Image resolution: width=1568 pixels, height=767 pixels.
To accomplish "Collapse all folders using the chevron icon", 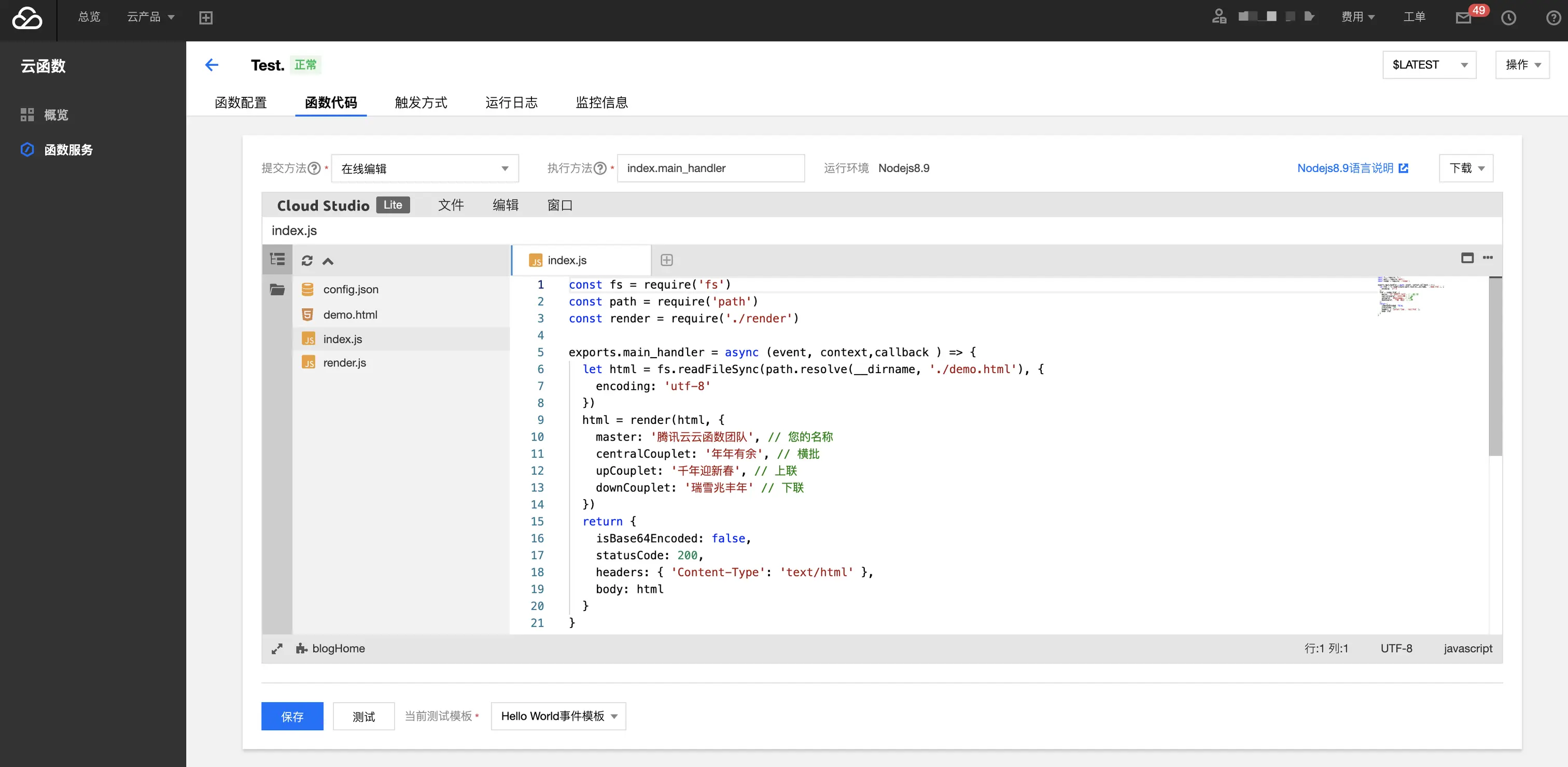I will (328, 261).
